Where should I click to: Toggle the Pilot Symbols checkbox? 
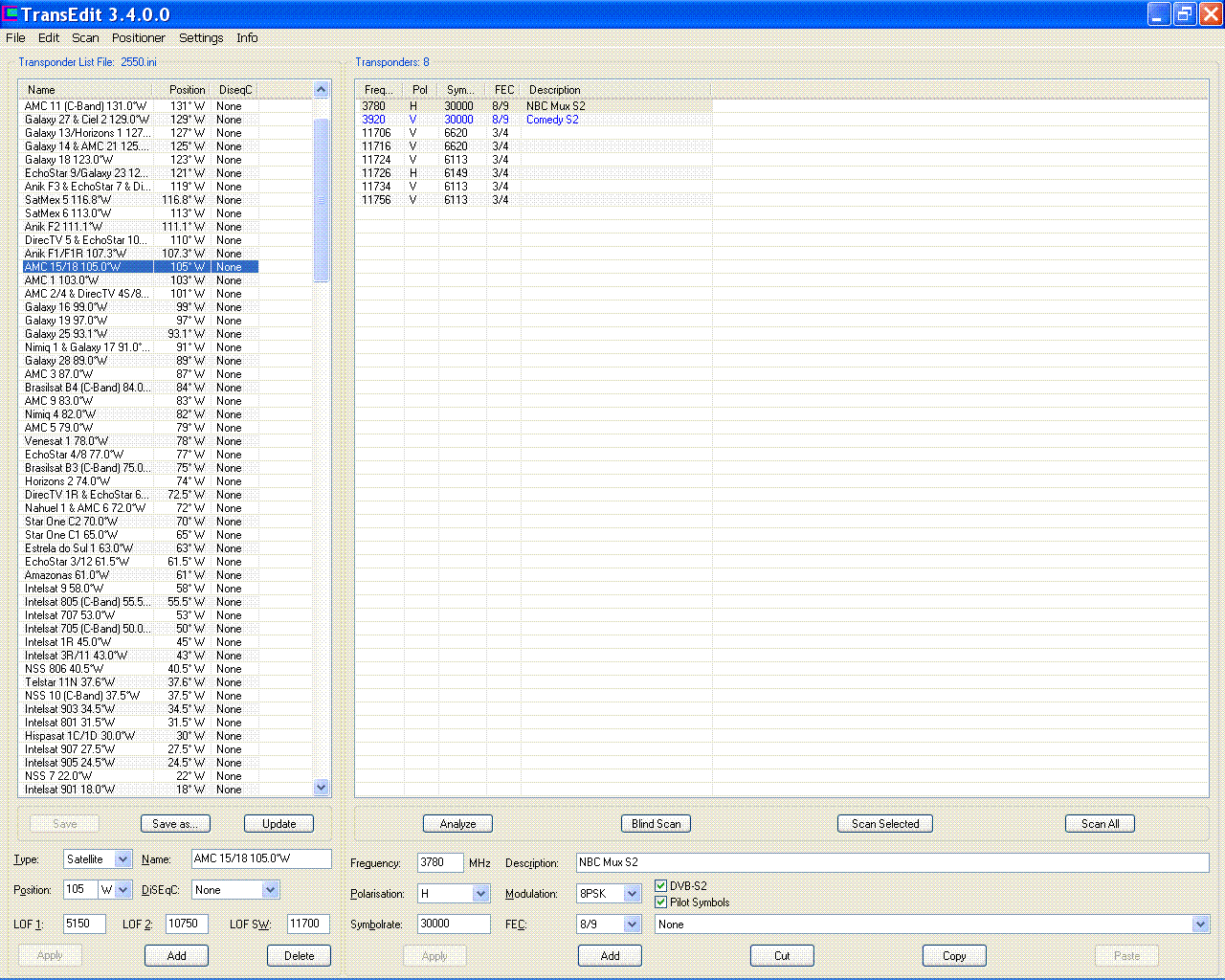(661, 902)
